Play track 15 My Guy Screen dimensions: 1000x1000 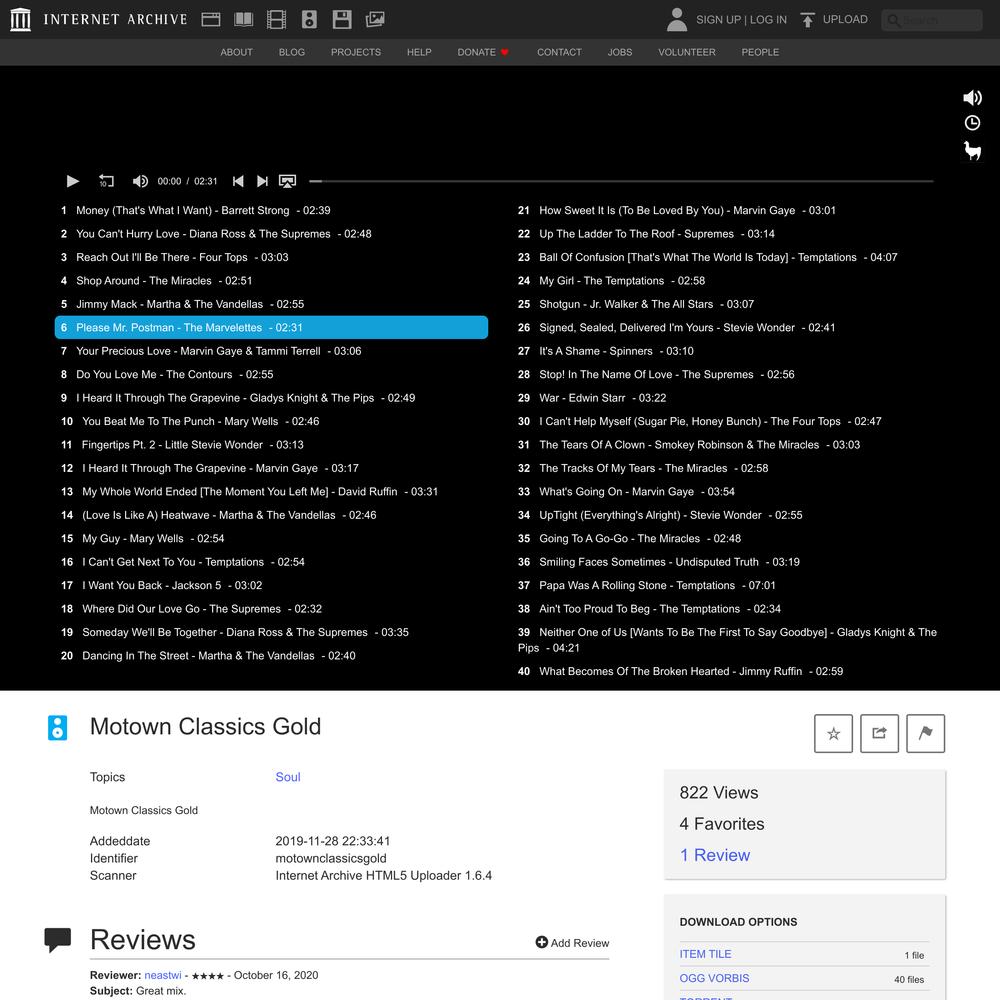[271, 538]
